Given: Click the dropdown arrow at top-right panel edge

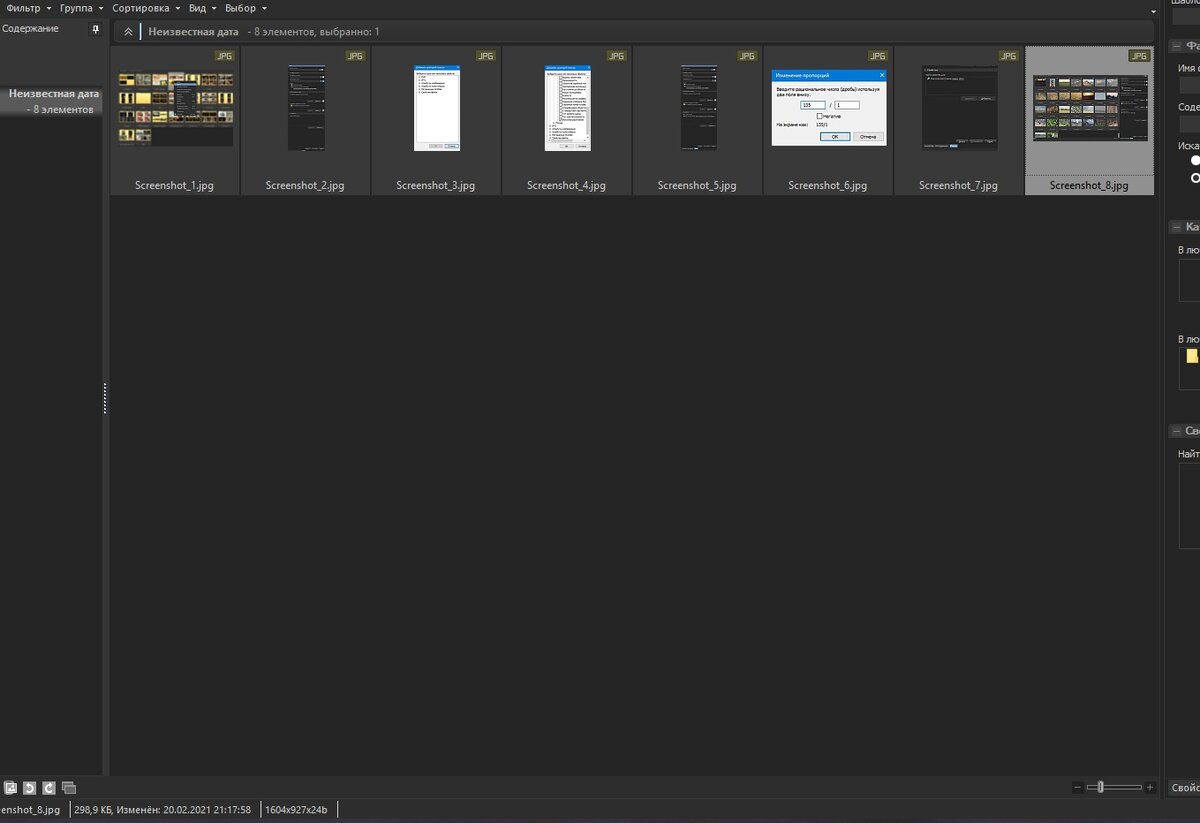Looking at the screenshot, I should [1155, 12].
